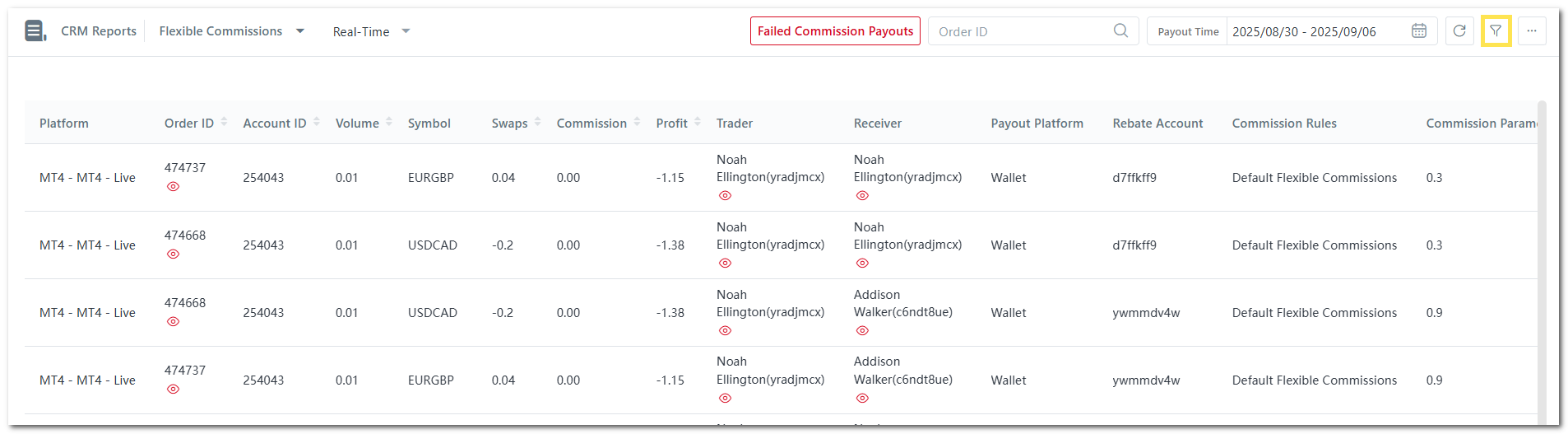Click eye under Addison Walker receiver, third row
Viewport: 1568px width, 434px height.
point(862,331)
